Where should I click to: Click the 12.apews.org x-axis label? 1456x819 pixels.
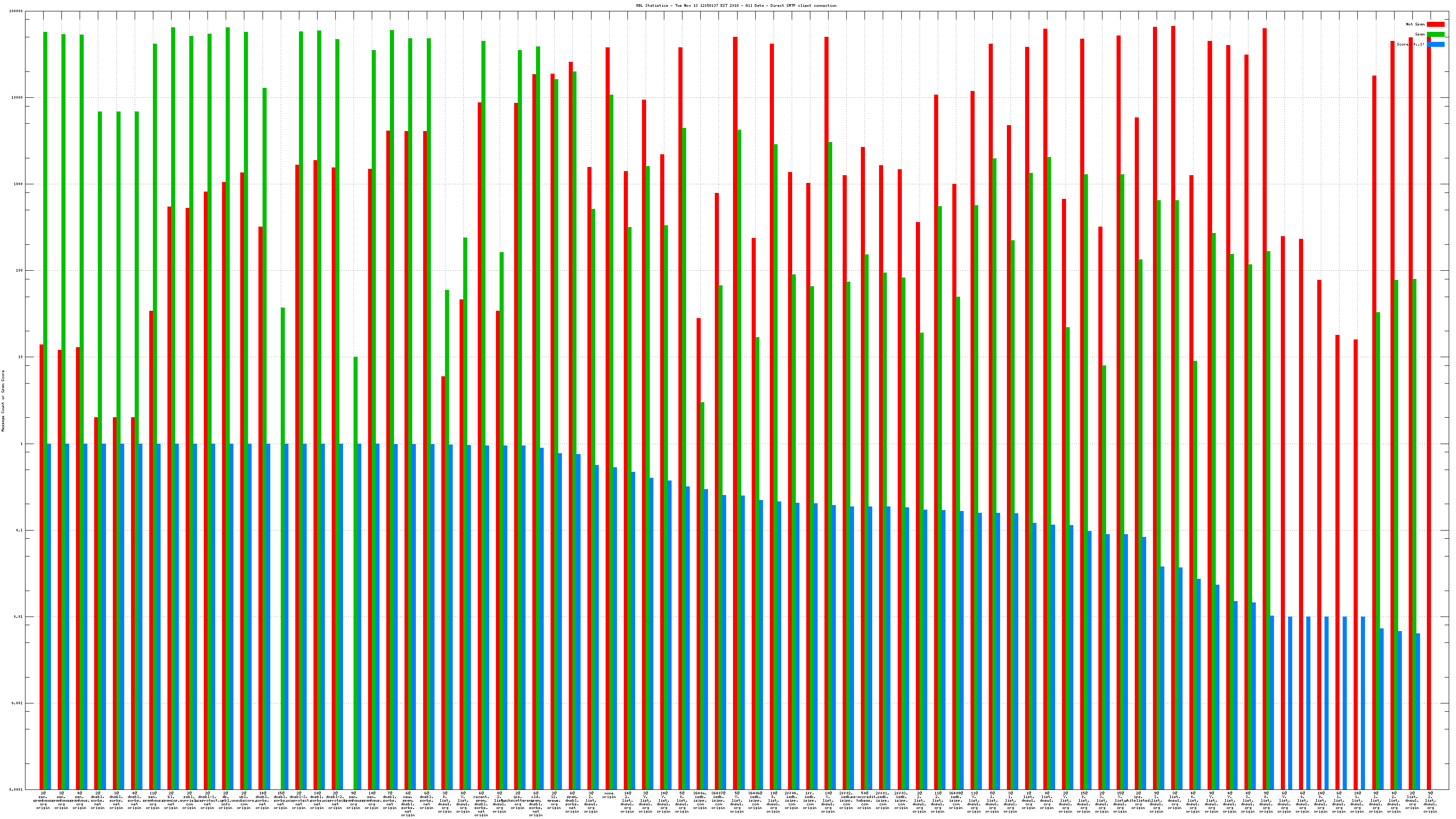pyautogui.click(x=554, y=800)
